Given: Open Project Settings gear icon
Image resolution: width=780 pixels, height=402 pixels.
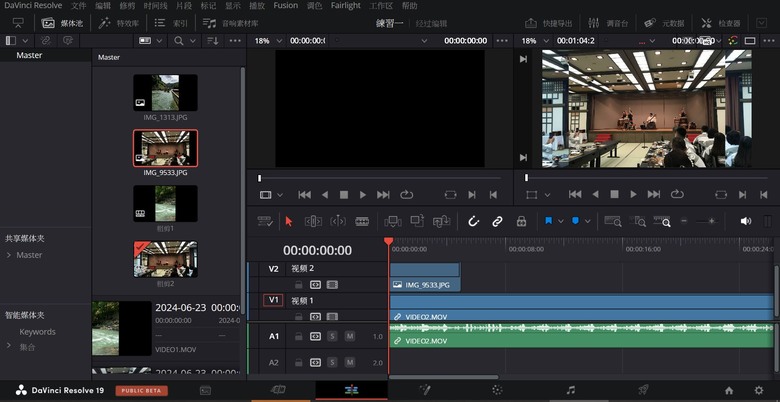Looking at the screenshot, I should tap(759, 391).
